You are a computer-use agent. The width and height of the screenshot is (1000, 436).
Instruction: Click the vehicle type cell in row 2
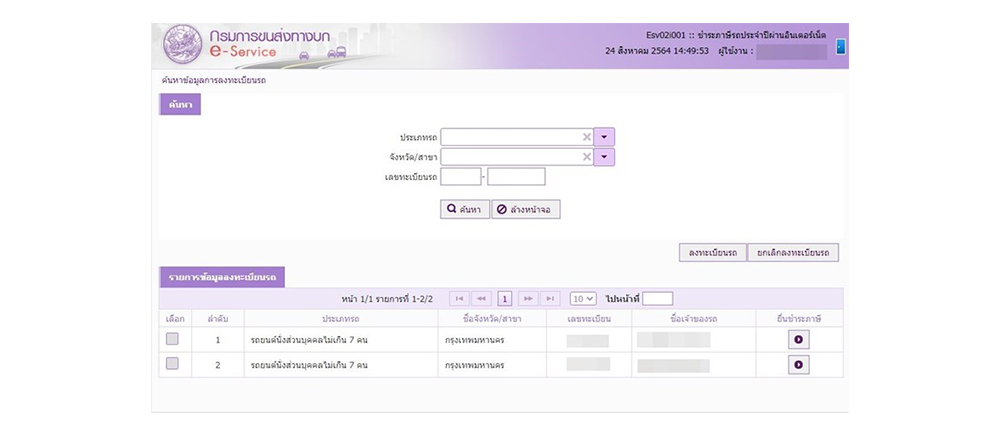341,365
